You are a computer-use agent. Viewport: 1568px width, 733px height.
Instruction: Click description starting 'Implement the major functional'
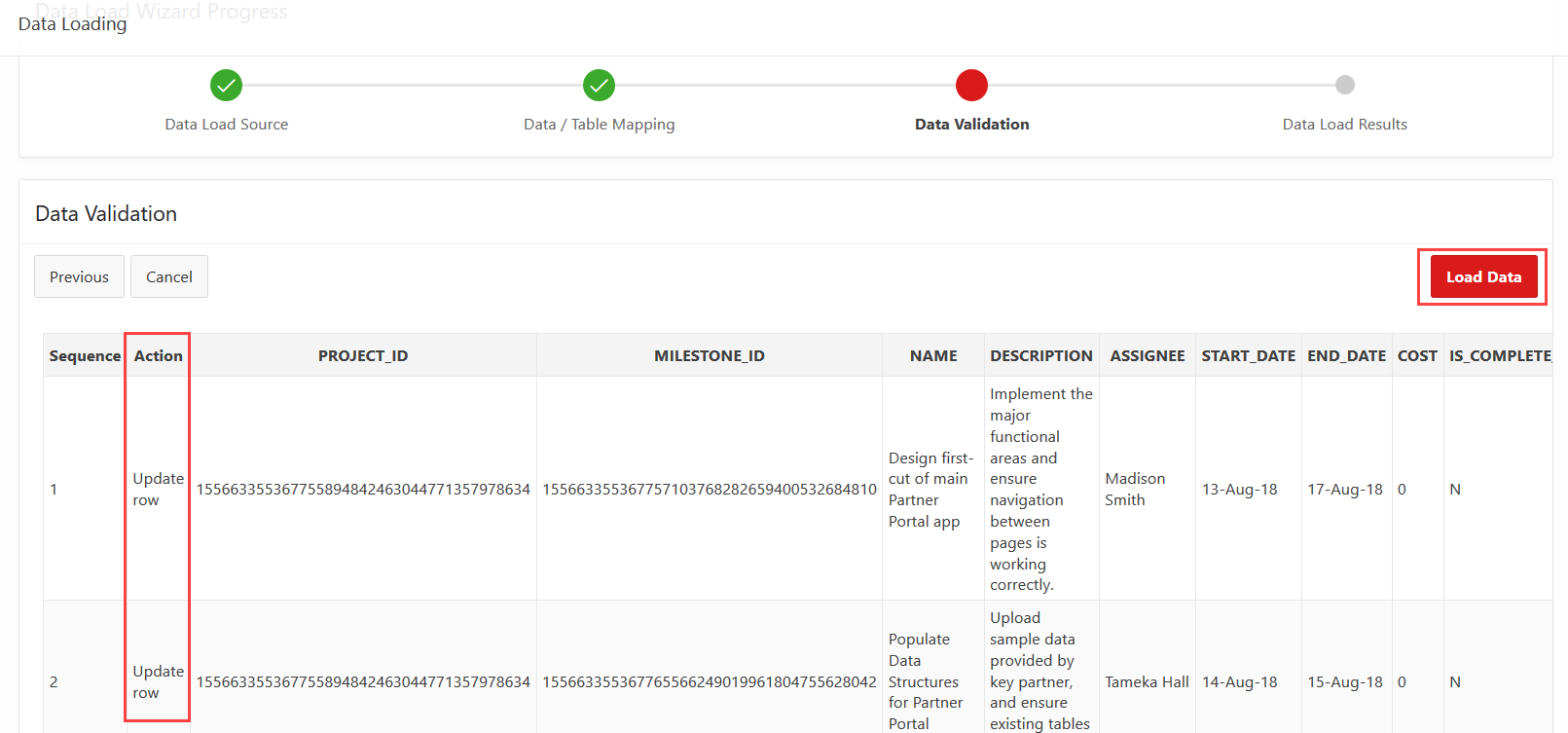point(1040,490)
